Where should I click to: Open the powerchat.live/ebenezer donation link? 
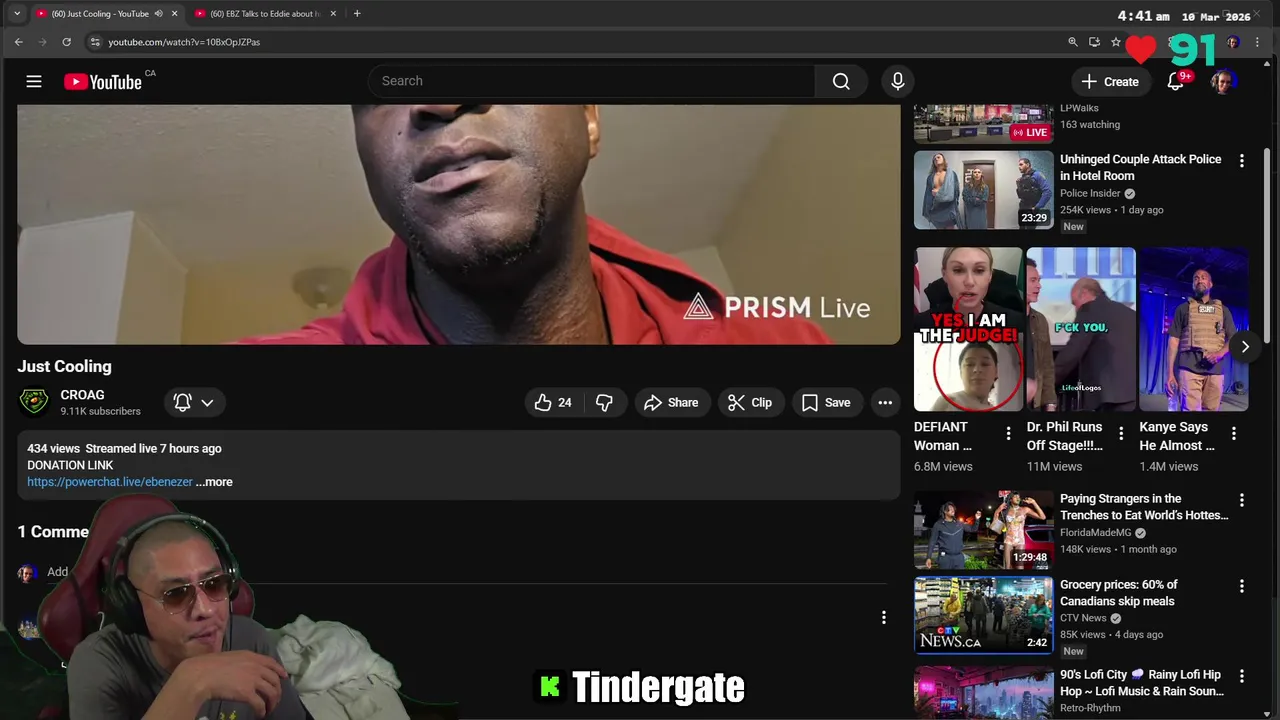click(110, 482)
